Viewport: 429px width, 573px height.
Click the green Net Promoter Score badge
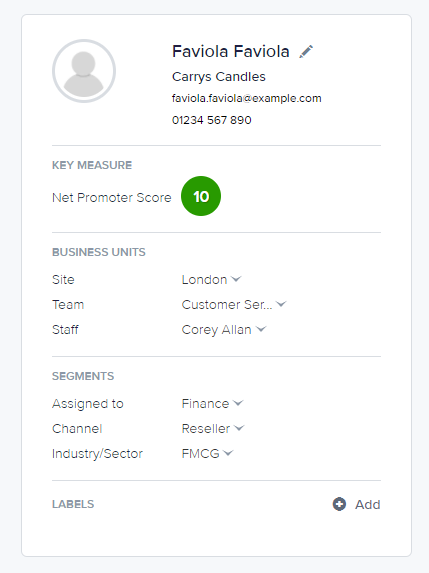(x=201, y=196)
